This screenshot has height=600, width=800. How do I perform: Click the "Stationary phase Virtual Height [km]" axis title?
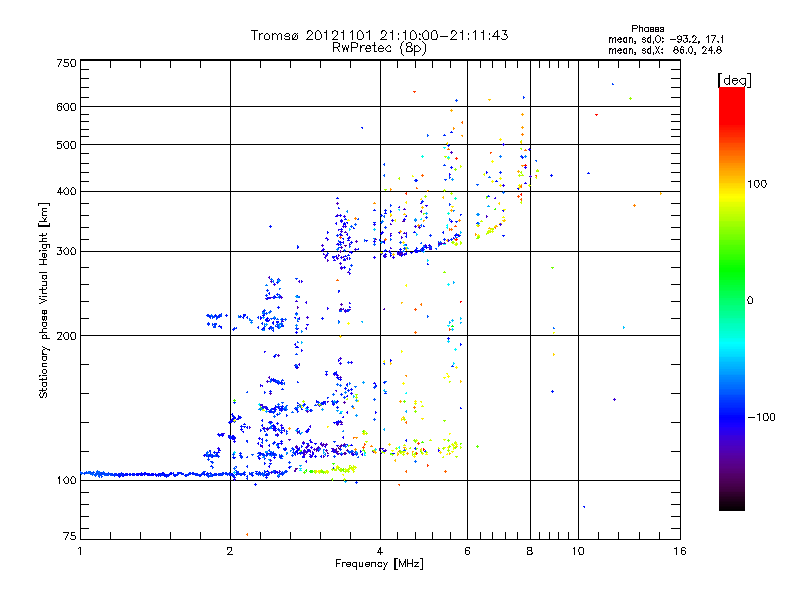pyautogui.click(x=43, y=300)
